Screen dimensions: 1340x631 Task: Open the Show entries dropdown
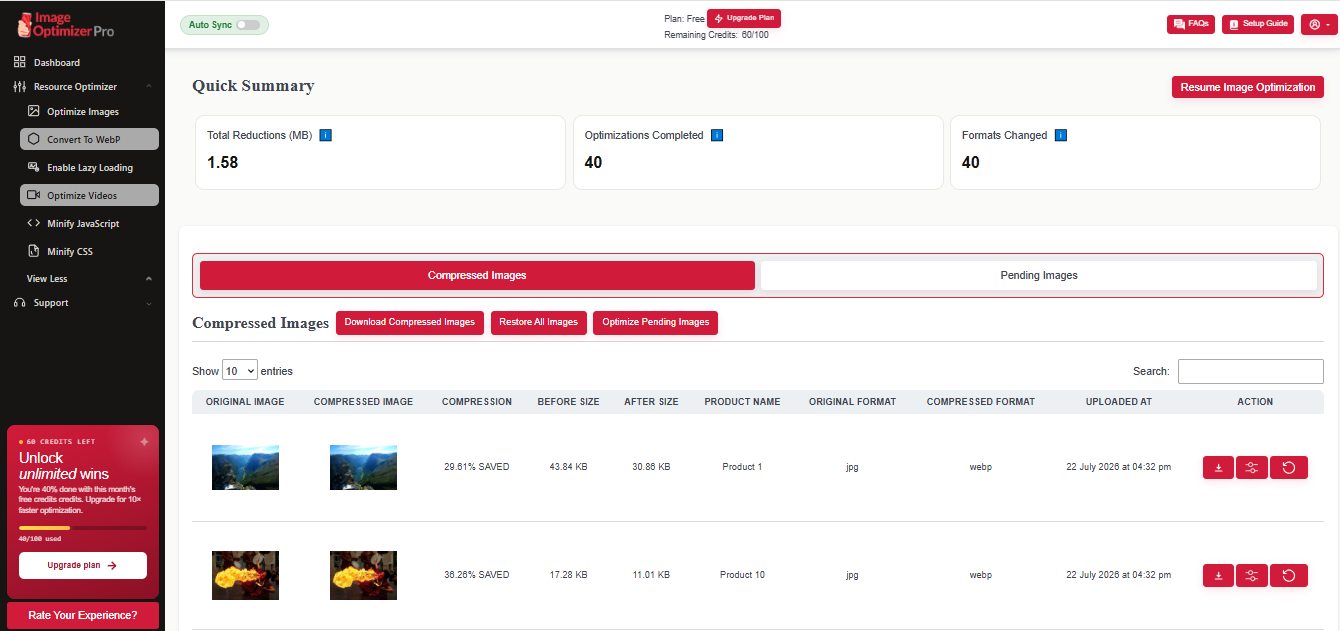240,371
